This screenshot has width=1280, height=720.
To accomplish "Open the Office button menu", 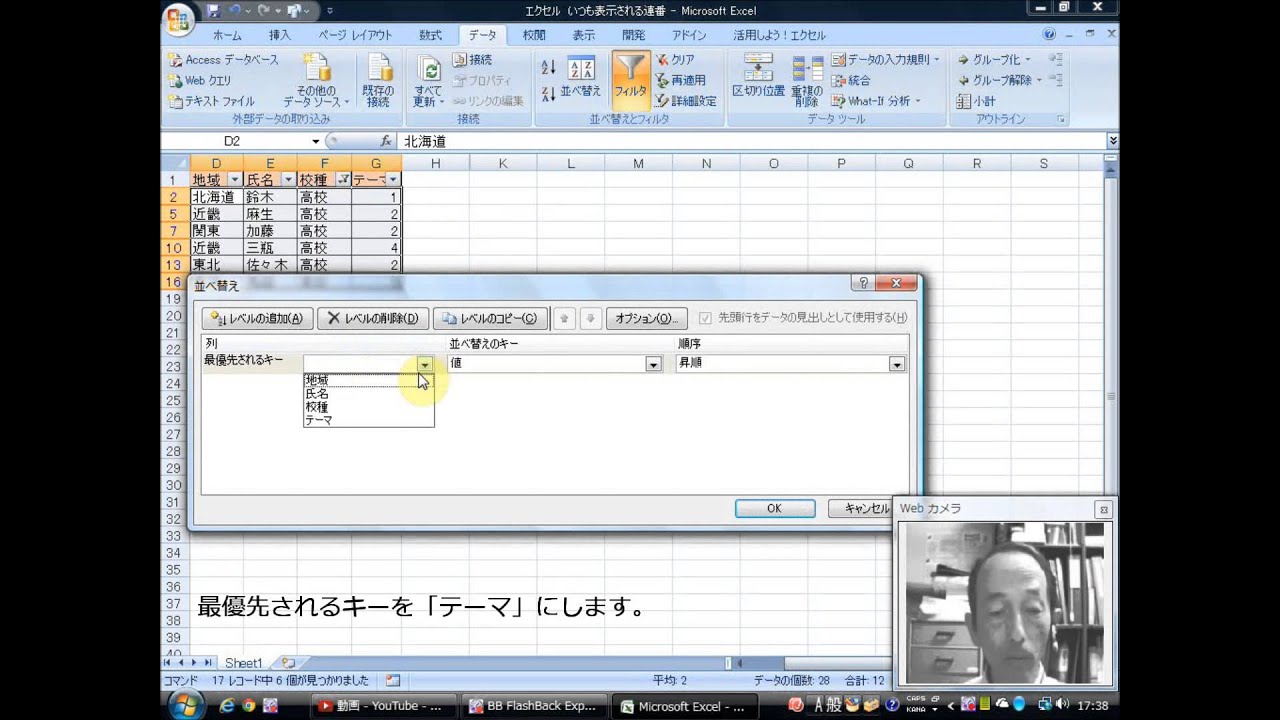I will (x=180, y=18).
